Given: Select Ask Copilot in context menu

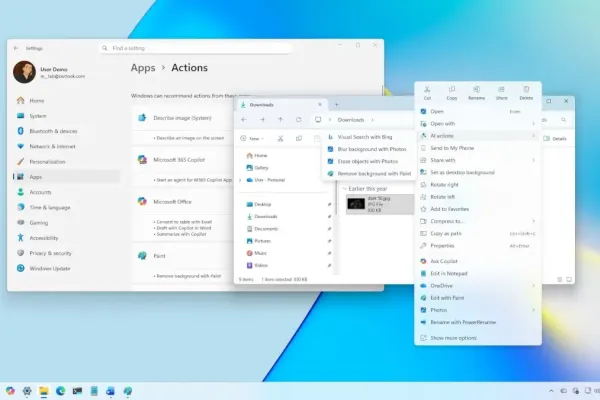Looking at the screenshot, I should tap(478, 261).
